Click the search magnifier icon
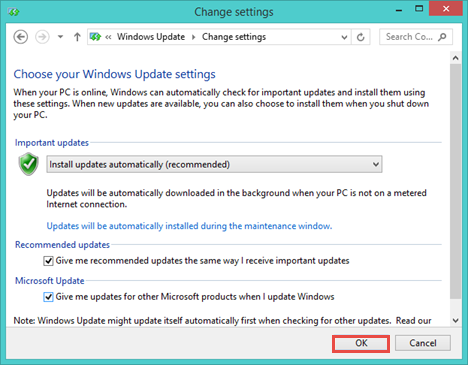Screen dimensions: 468x365 click(442, 37)
